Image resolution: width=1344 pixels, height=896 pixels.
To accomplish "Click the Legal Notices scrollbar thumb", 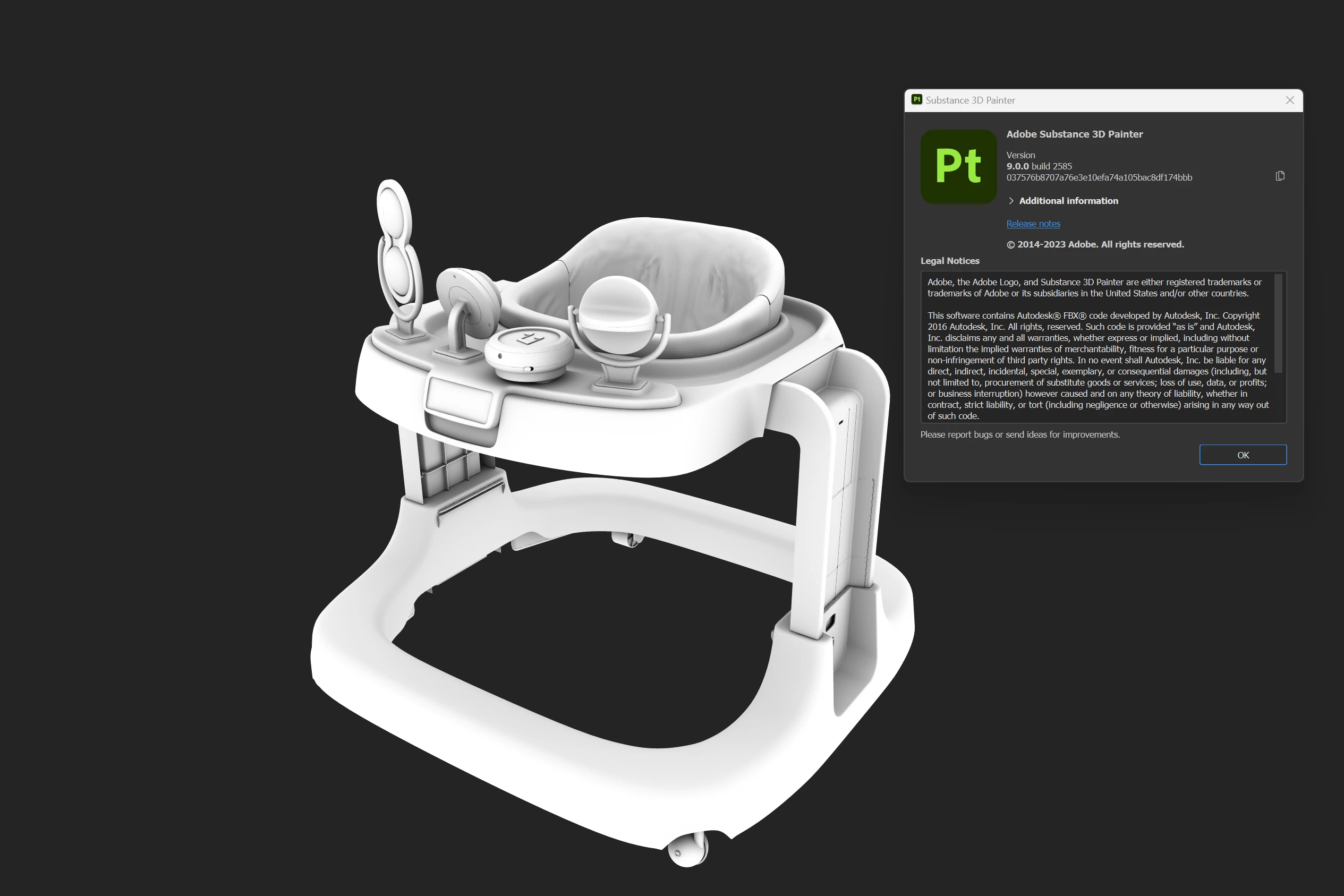I will [1278, 323].
